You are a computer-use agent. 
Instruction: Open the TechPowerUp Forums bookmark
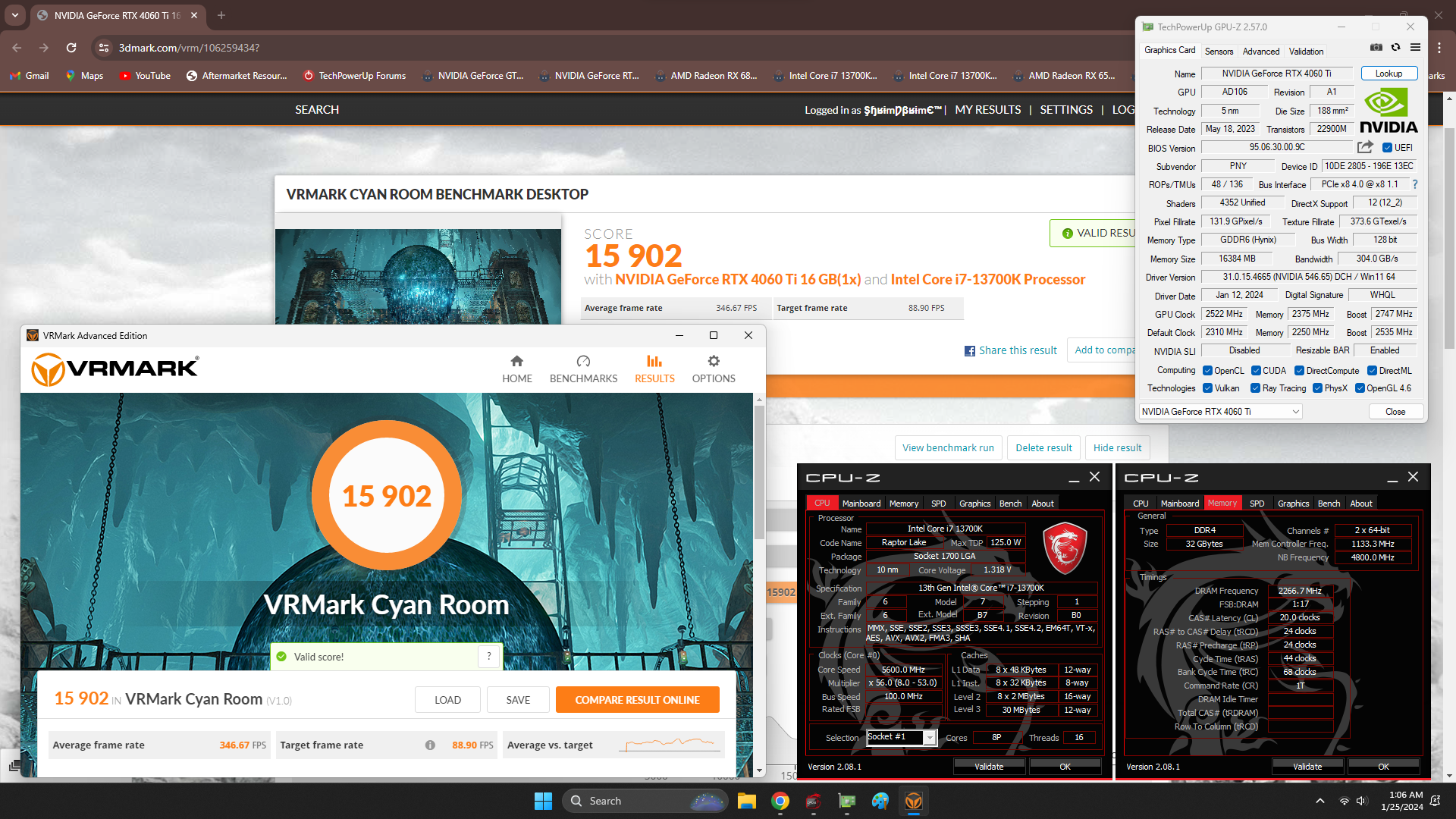point(354,76)
